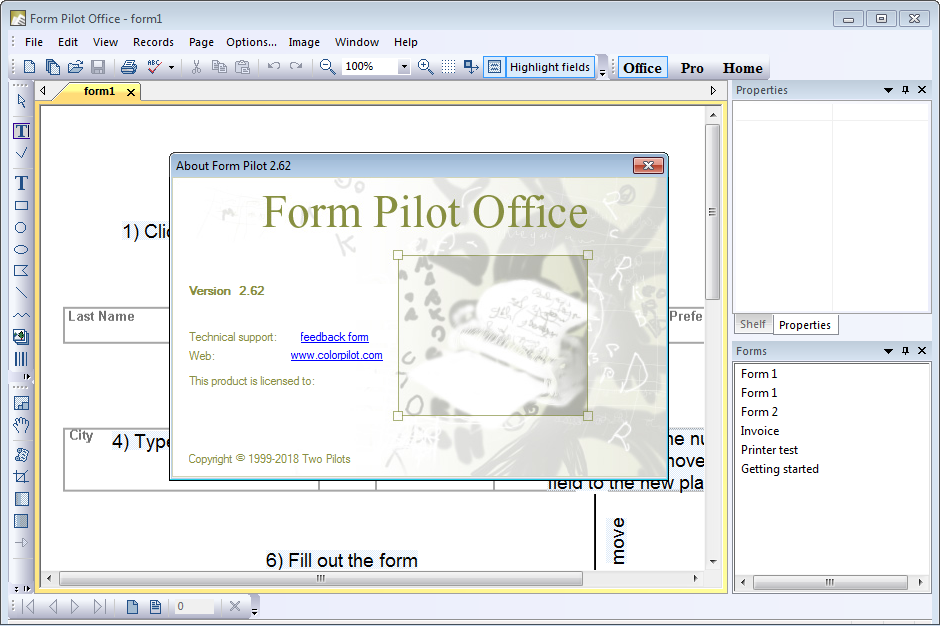Toggle the Office edition mode button
This screenshot has height=626, width=940.
(x=642, y=68)
